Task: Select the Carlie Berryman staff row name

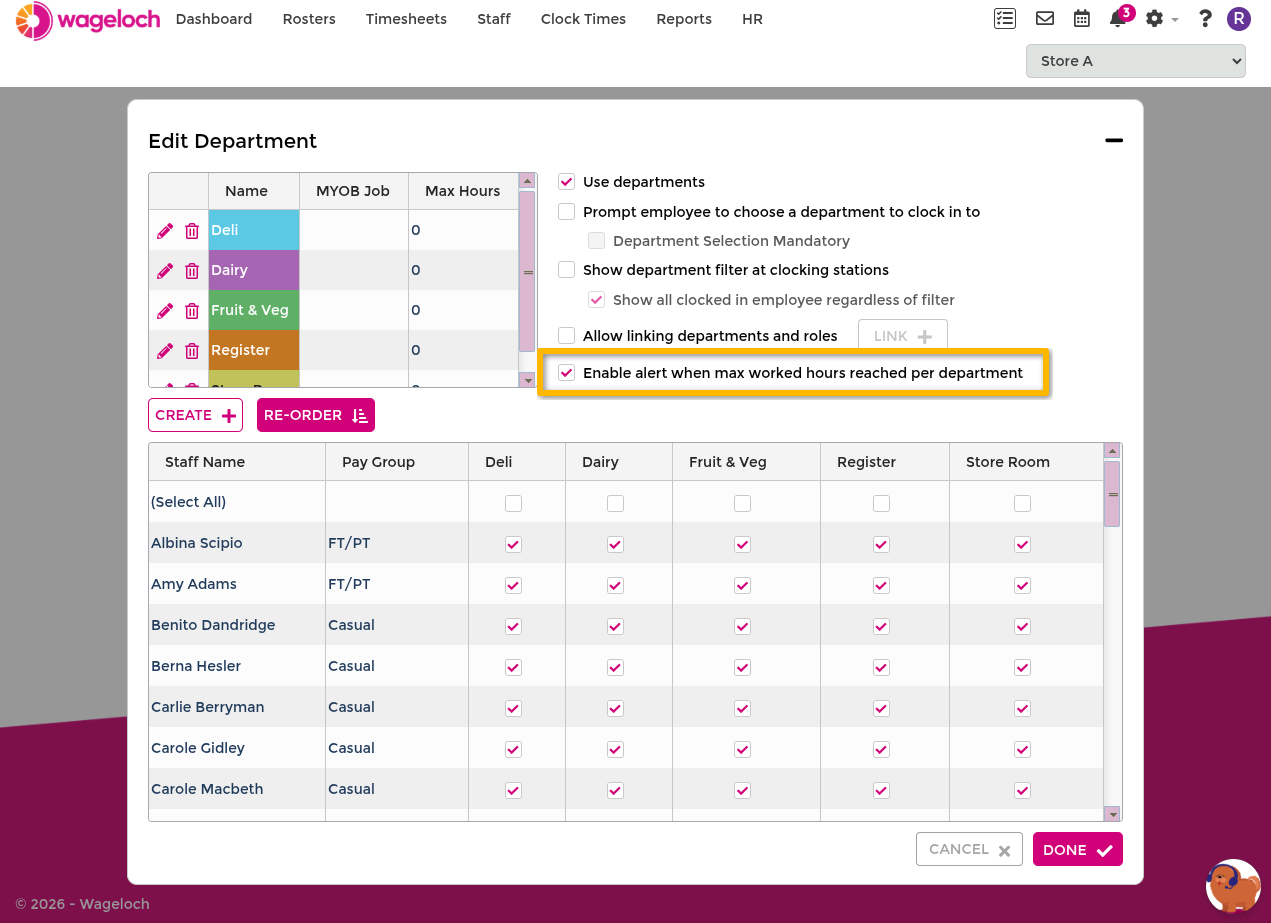Action: click(208, 707)
